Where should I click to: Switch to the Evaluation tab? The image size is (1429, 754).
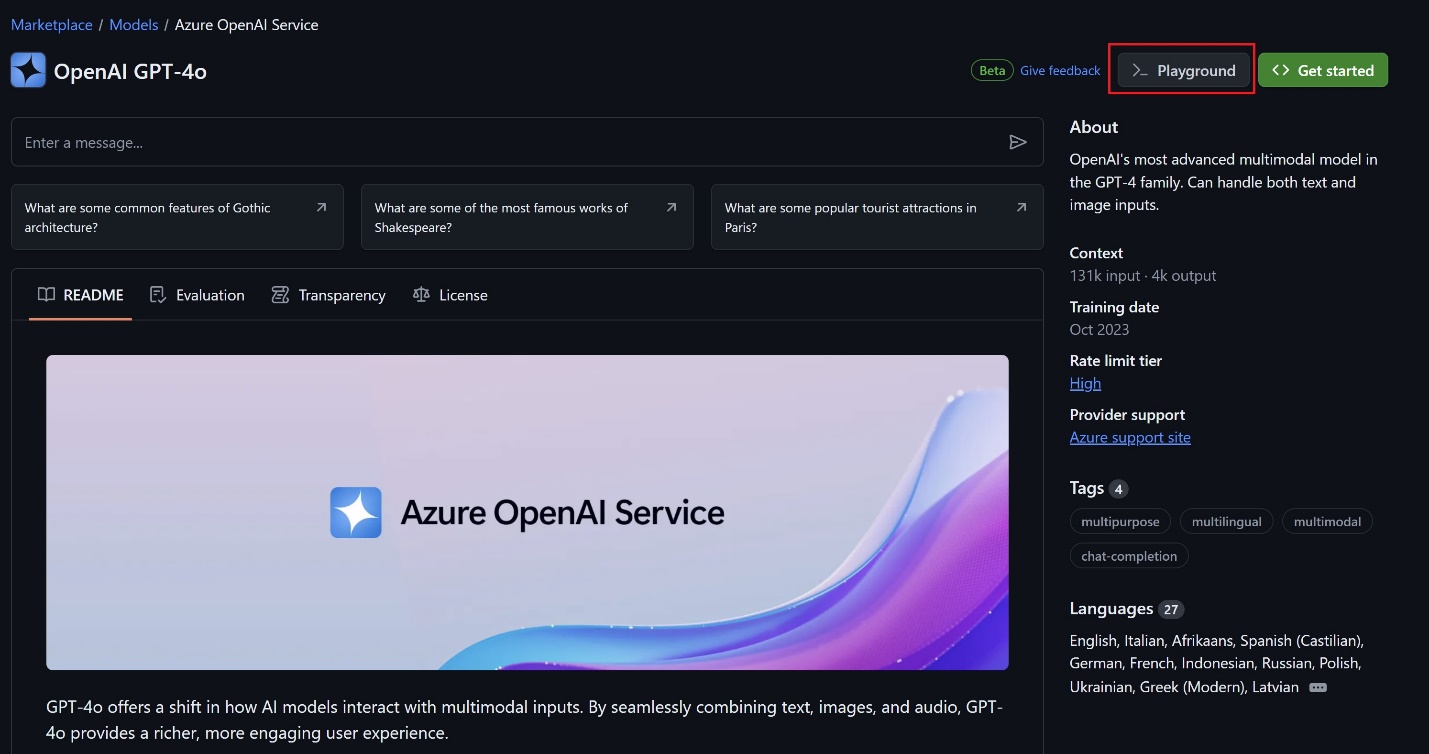[x=197, y=295]
